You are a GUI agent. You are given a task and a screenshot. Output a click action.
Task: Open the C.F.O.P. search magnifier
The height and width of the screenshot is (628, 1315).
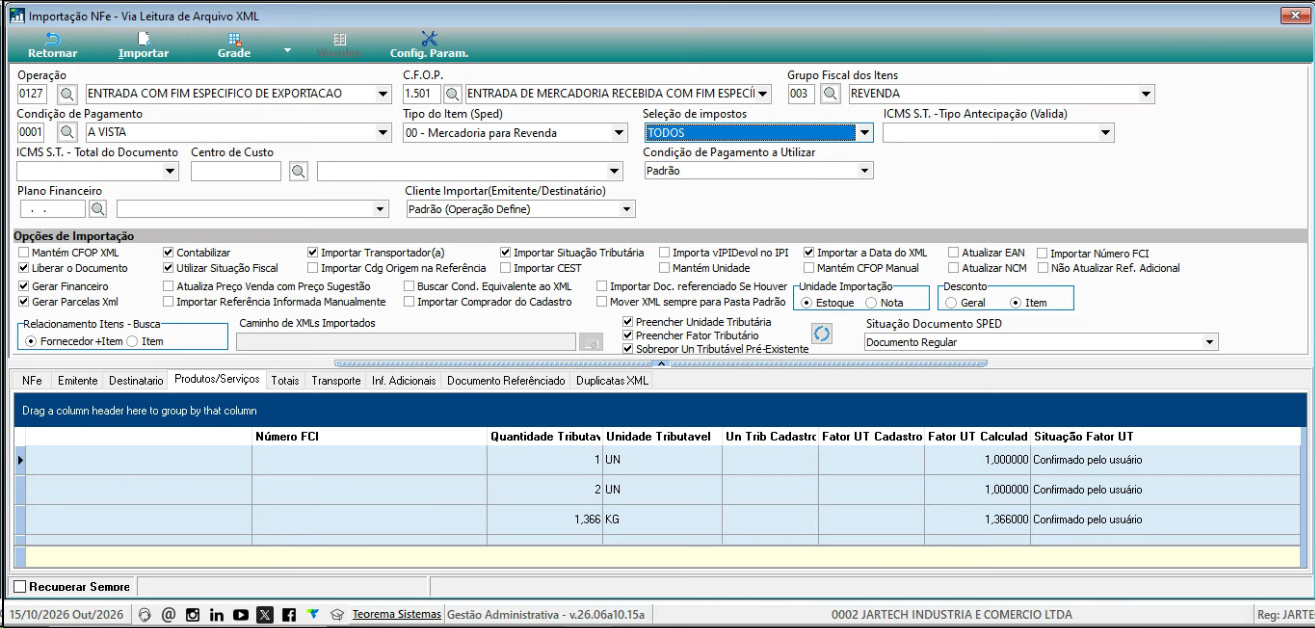(452, 94)
